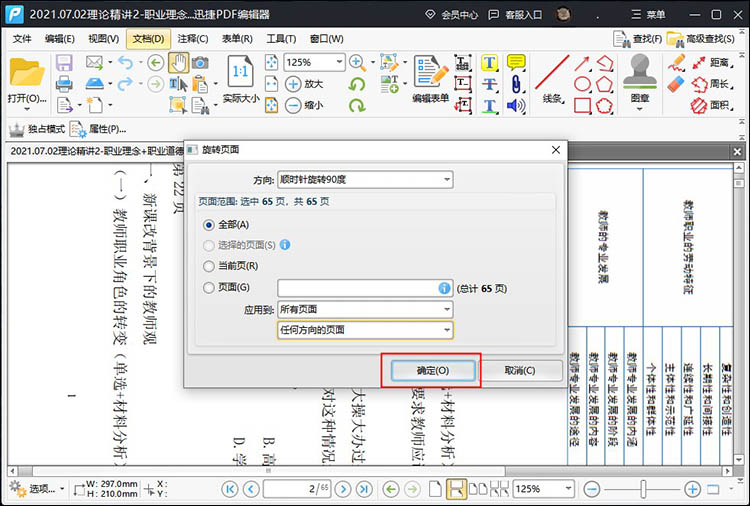Click the save floppy disk icon
Image resolution: width=750 pixels, height=506 pixels.
click(x=64, y=63)
